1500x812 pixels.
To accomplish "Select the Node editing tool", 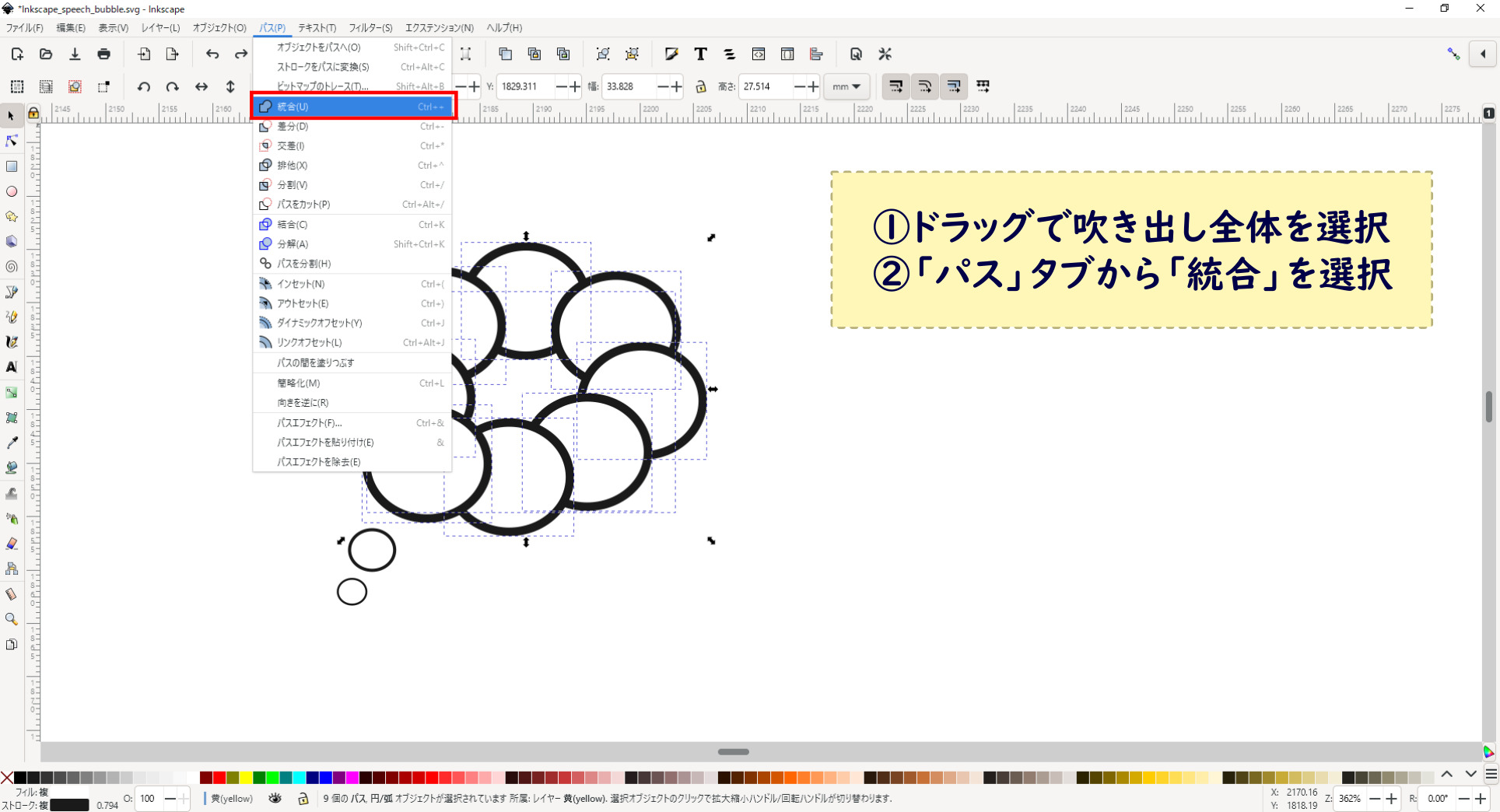I will [11, 141].
